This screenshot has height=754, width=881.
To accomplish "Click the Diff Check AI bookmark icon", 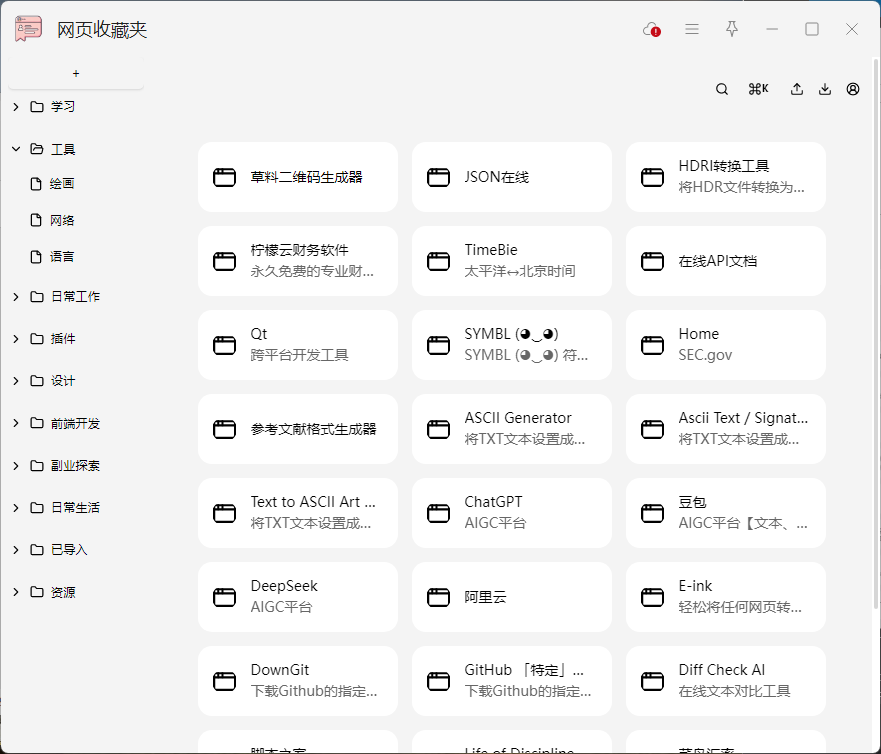I will (652, 681).
